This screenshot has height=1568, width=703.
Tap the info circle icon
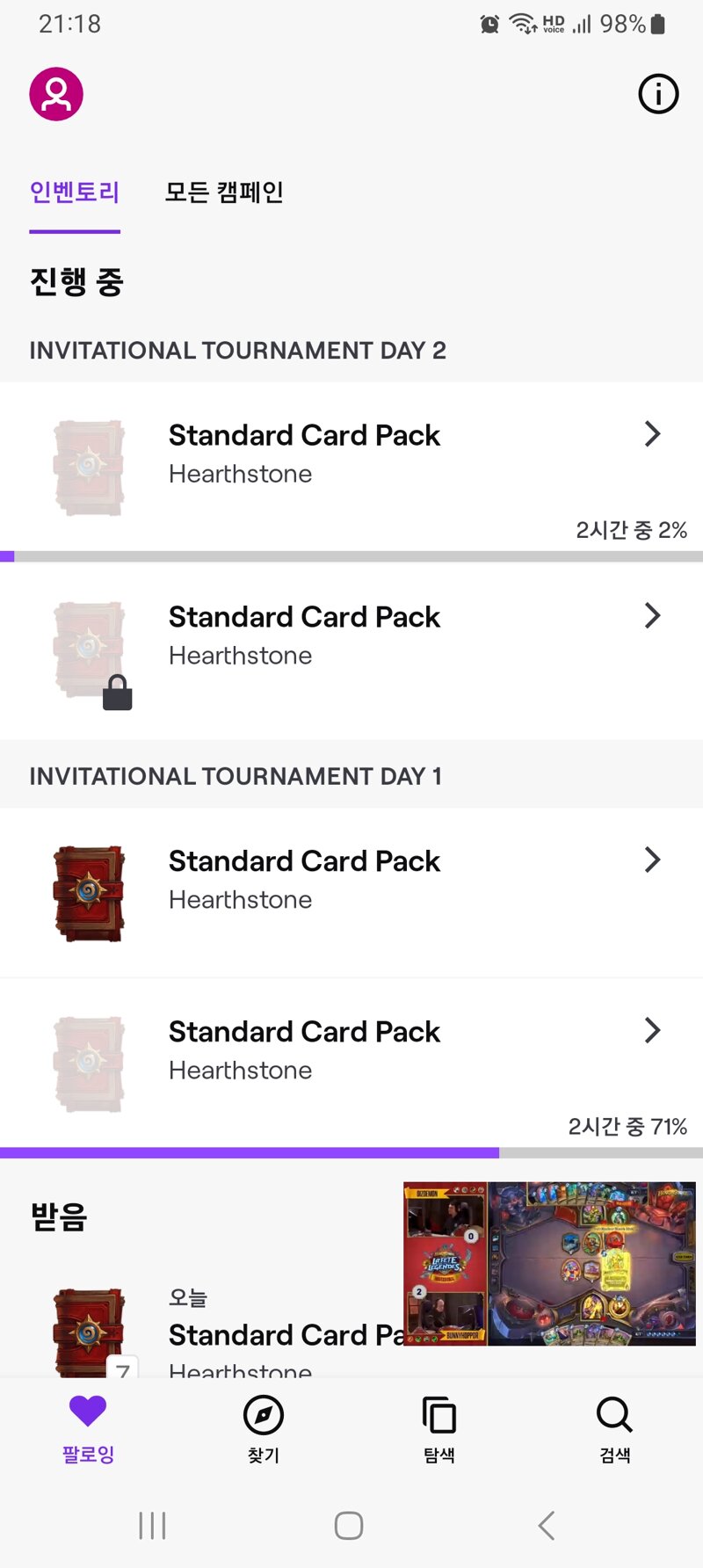coord(658,93)
